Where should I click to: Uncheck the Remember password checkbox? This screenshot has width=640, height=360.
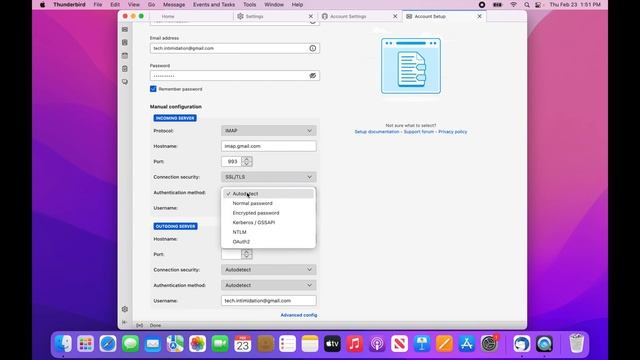click(153, 89)
